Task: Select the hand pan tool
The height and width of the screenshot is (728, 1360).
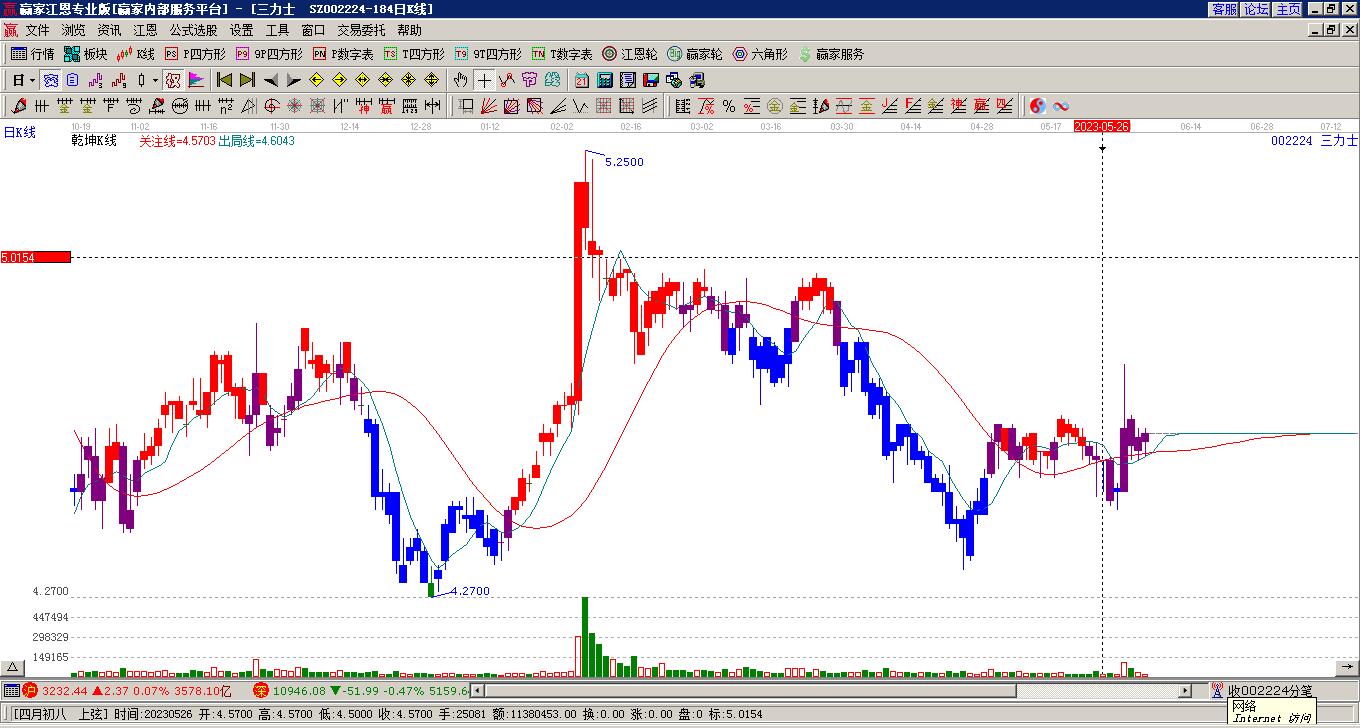Action: [x=461, y=80]
